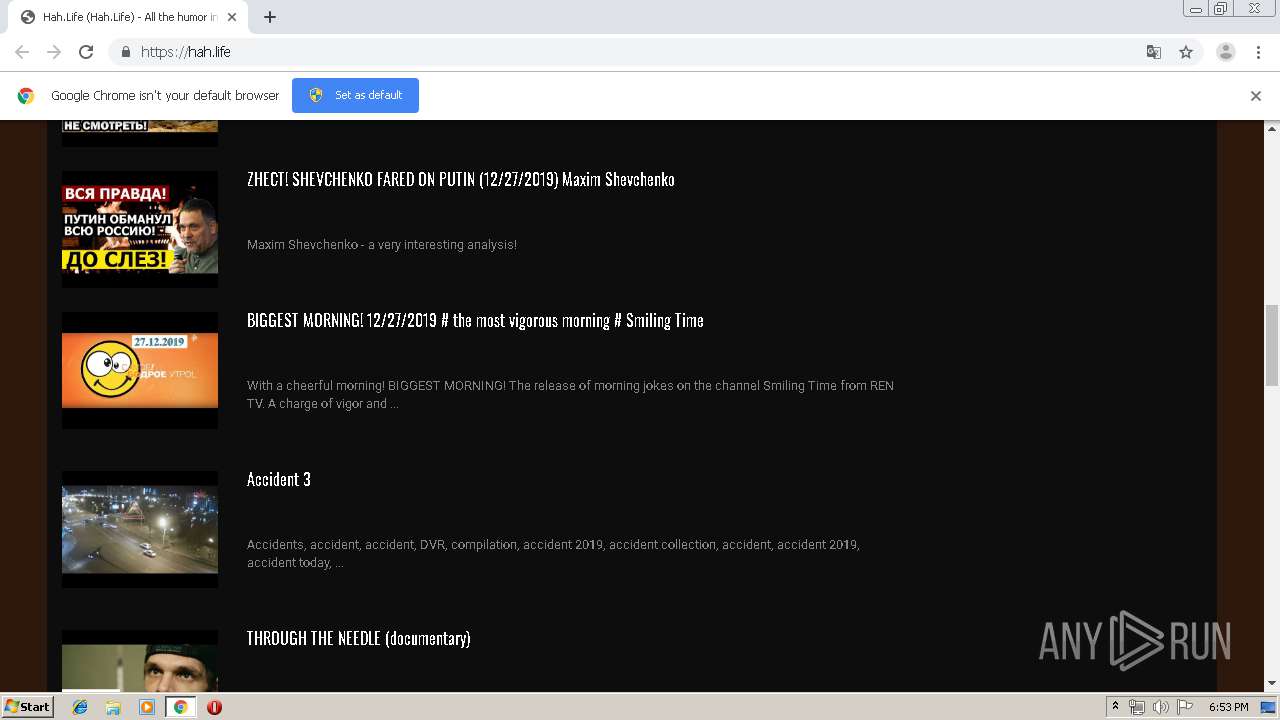Viewport: 1280px width, 720px height.
Task: Open the ZHEST! Shevchenko video title
Action: coord(461,180)
